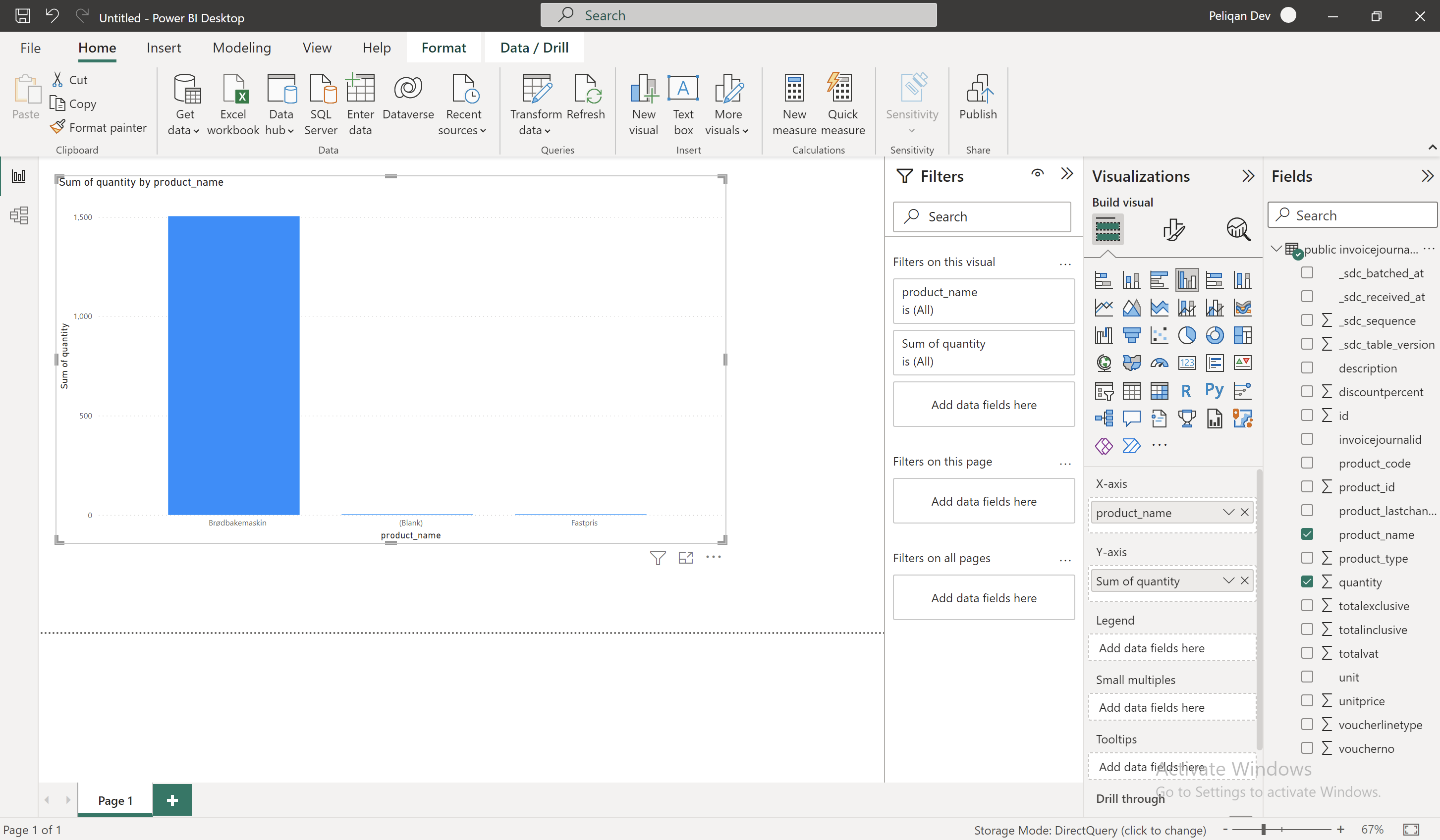Image resolution: width=1440 pixels, height=840 pixels.
Task: Click the Publish ribbon icon
Action: [x=978, y=97]
